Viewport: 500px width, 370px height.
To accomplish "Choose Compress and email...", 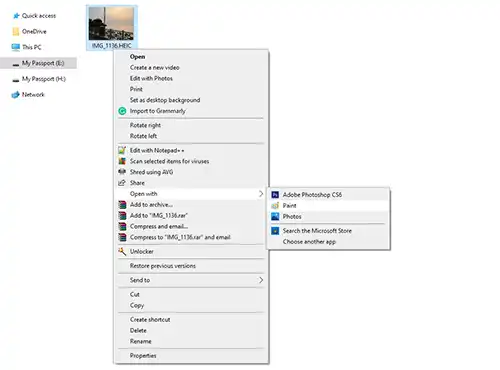I will [x=191, y=227].
